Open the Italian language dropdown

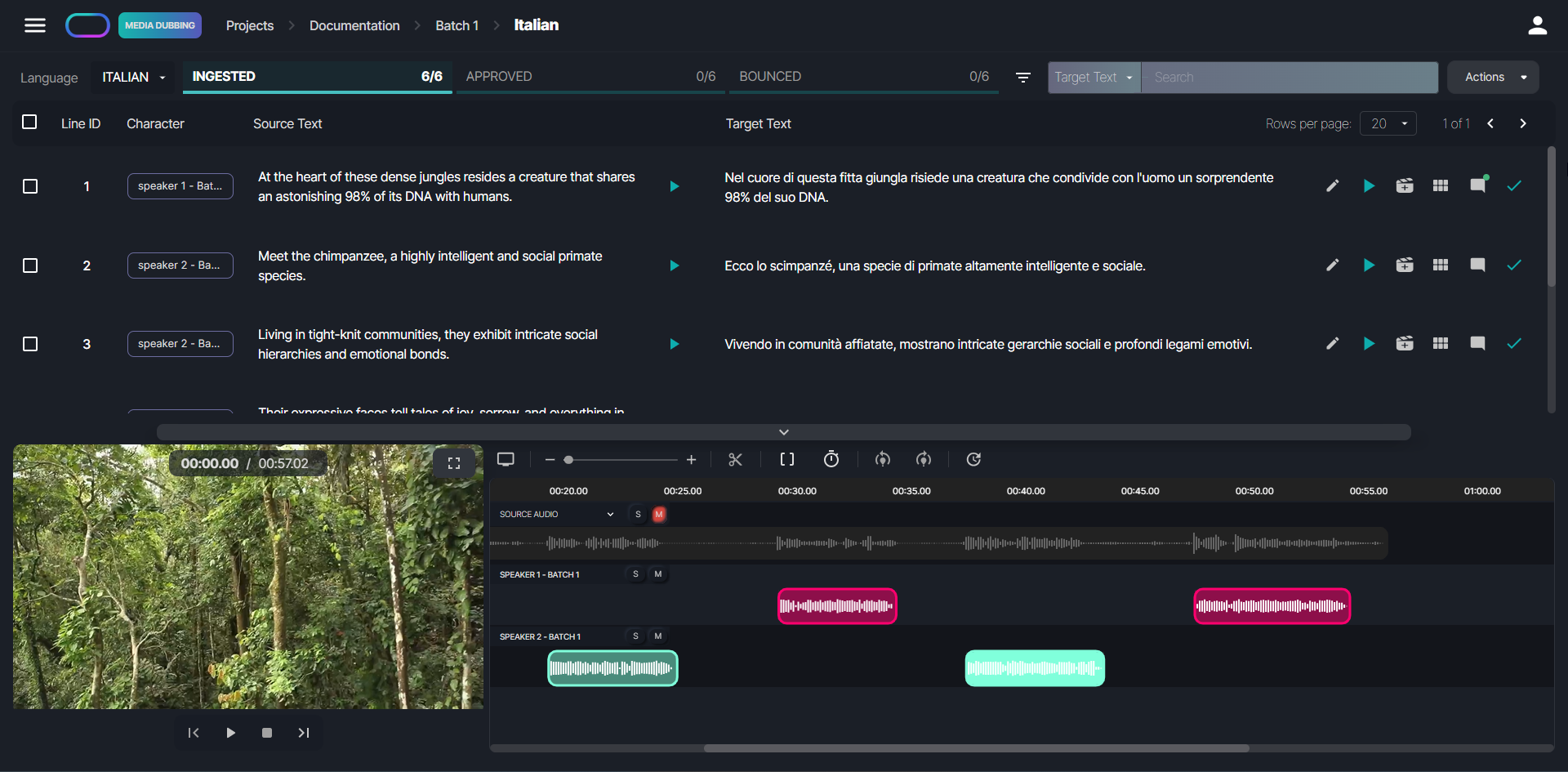point(133,78)
